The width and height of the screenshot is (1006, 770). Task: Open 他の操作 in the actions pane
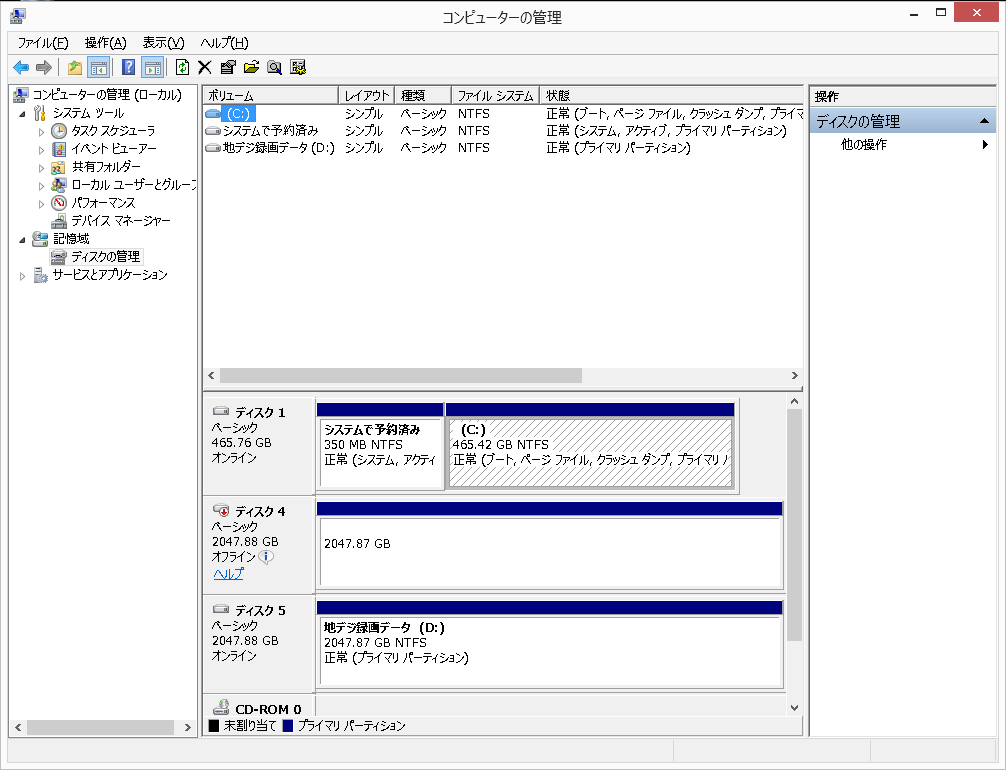864,145
